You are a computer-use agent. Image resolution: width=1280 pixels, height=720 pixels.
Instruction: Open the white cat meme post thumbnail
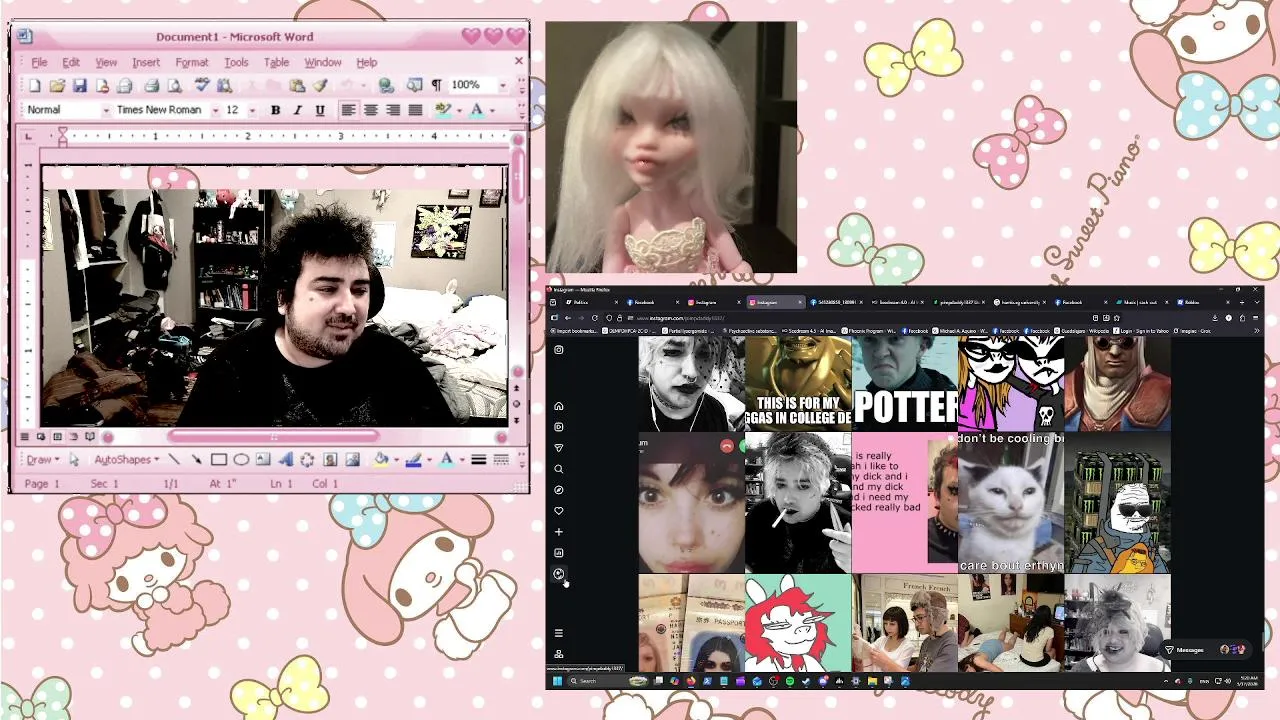coord(1011,503)
